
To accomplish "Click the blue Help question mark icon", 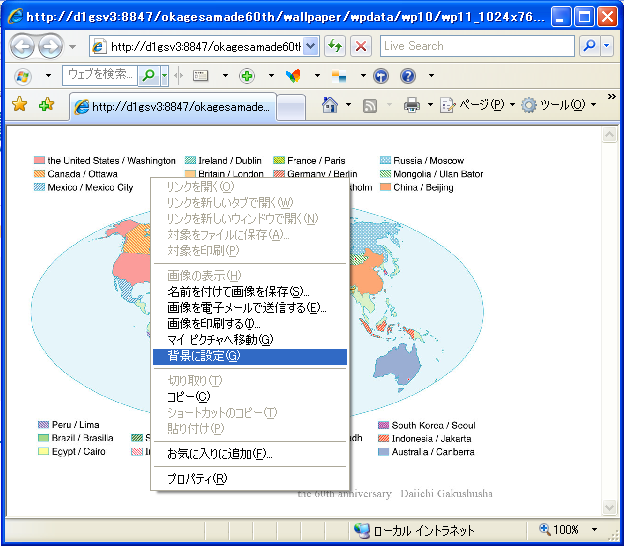I will pos(408,76).
